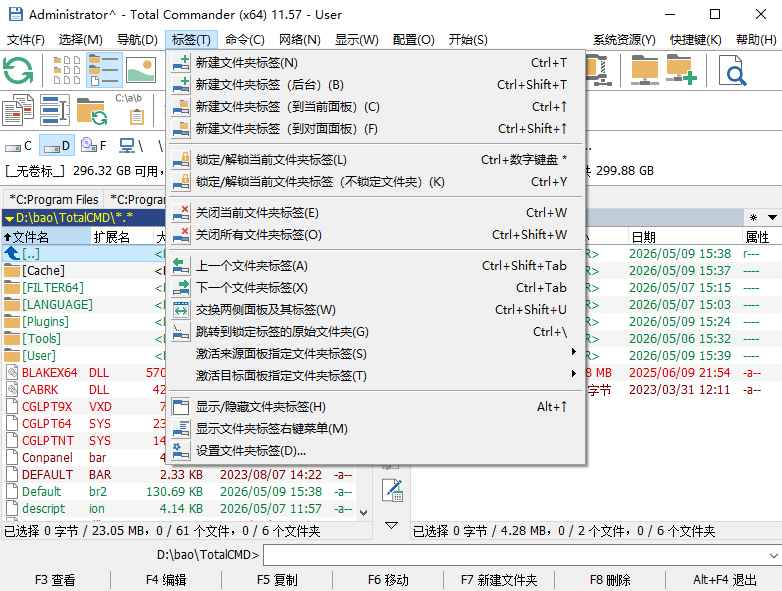Open left panel path yellow dropdown arrow

[x=9, y=218]
